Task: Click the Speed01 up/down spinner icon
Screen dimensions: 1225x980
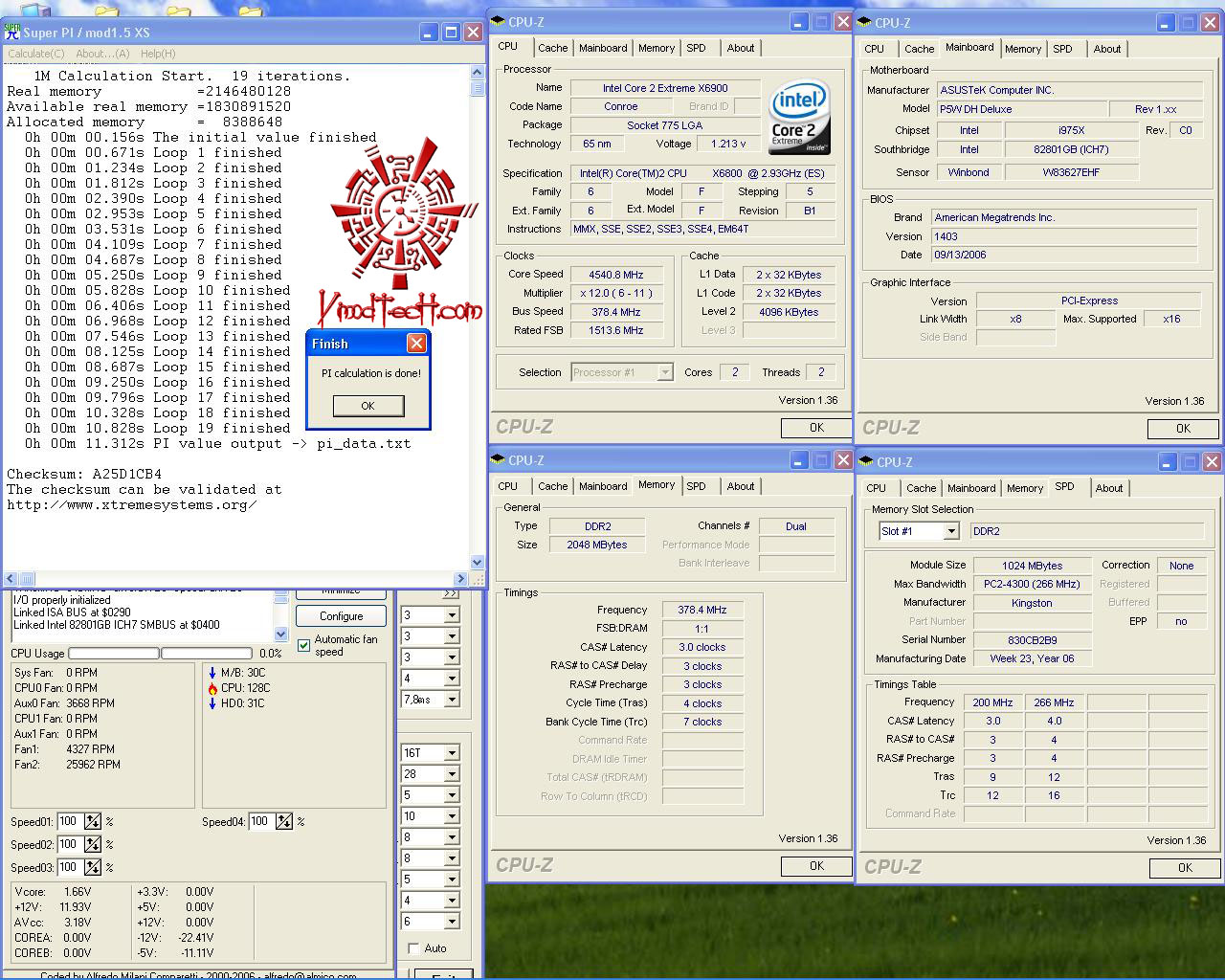Action: (x=93, y=822)
